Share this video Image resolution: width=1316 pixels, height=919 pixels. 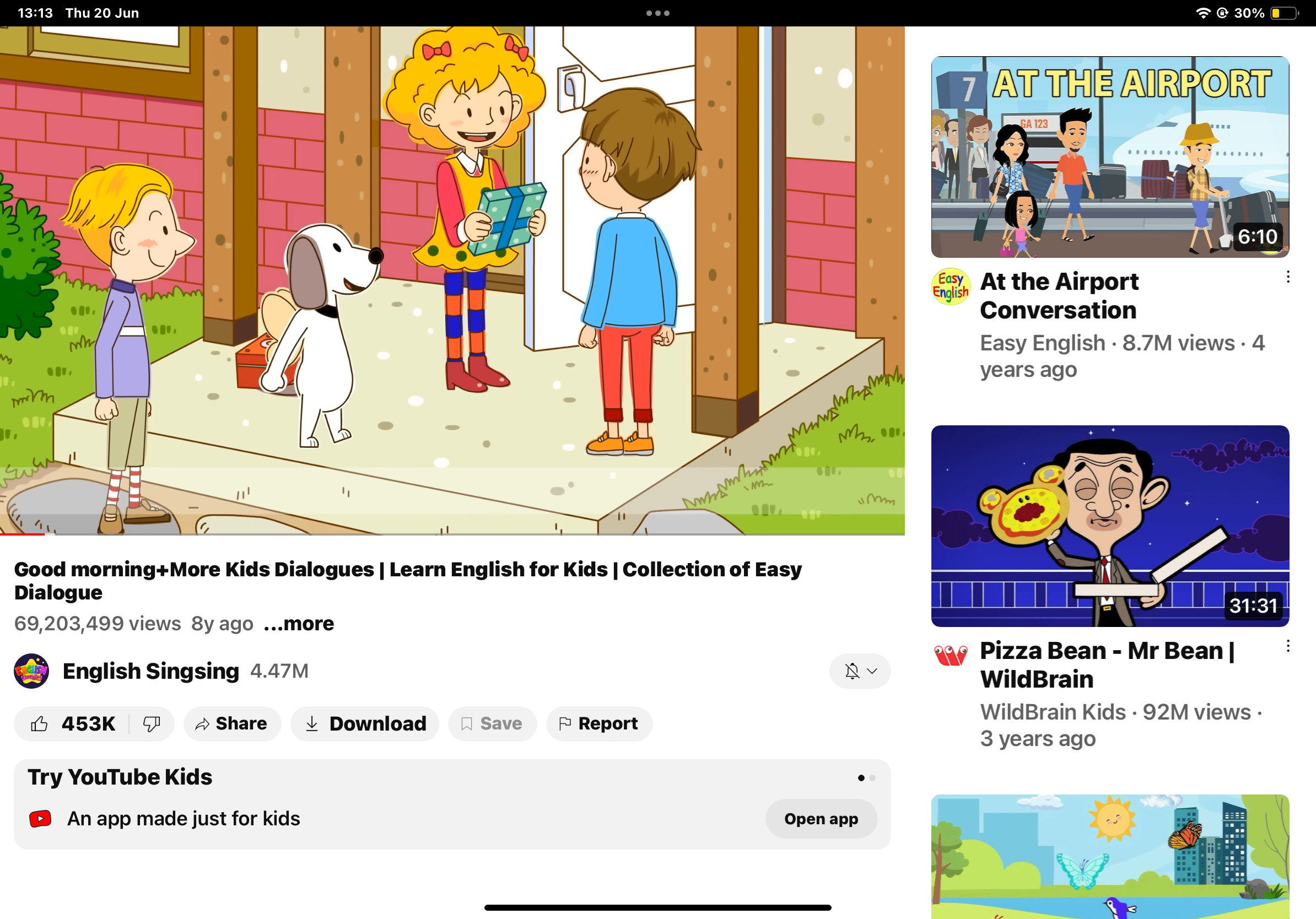pyautogui.click(x=232, y=723)
